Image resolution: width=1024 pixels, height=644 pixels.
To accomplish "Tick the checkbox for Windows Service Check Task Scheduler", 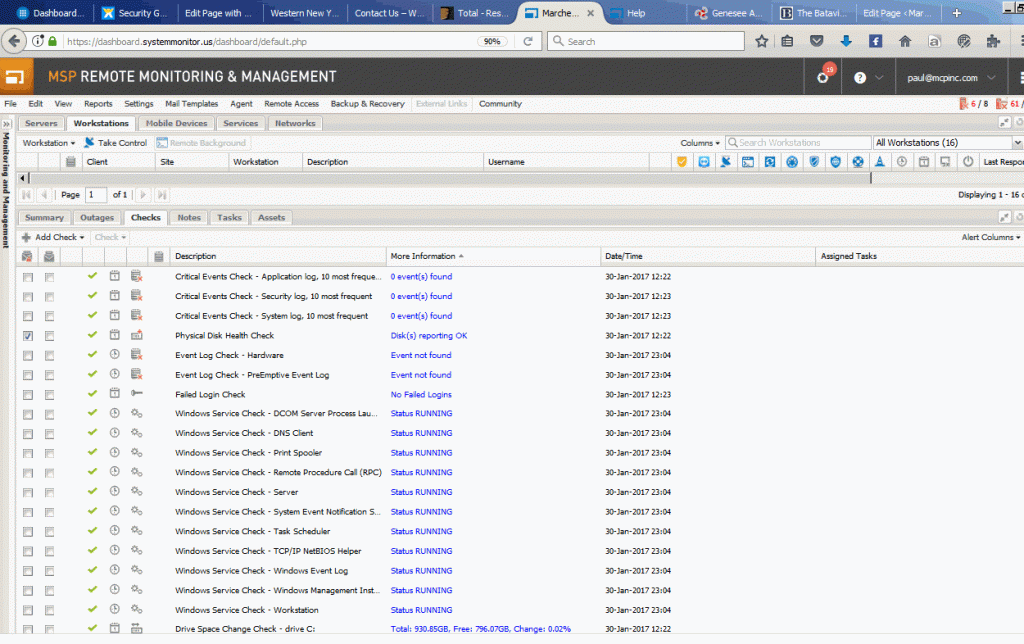I will (x=27, y=532).
